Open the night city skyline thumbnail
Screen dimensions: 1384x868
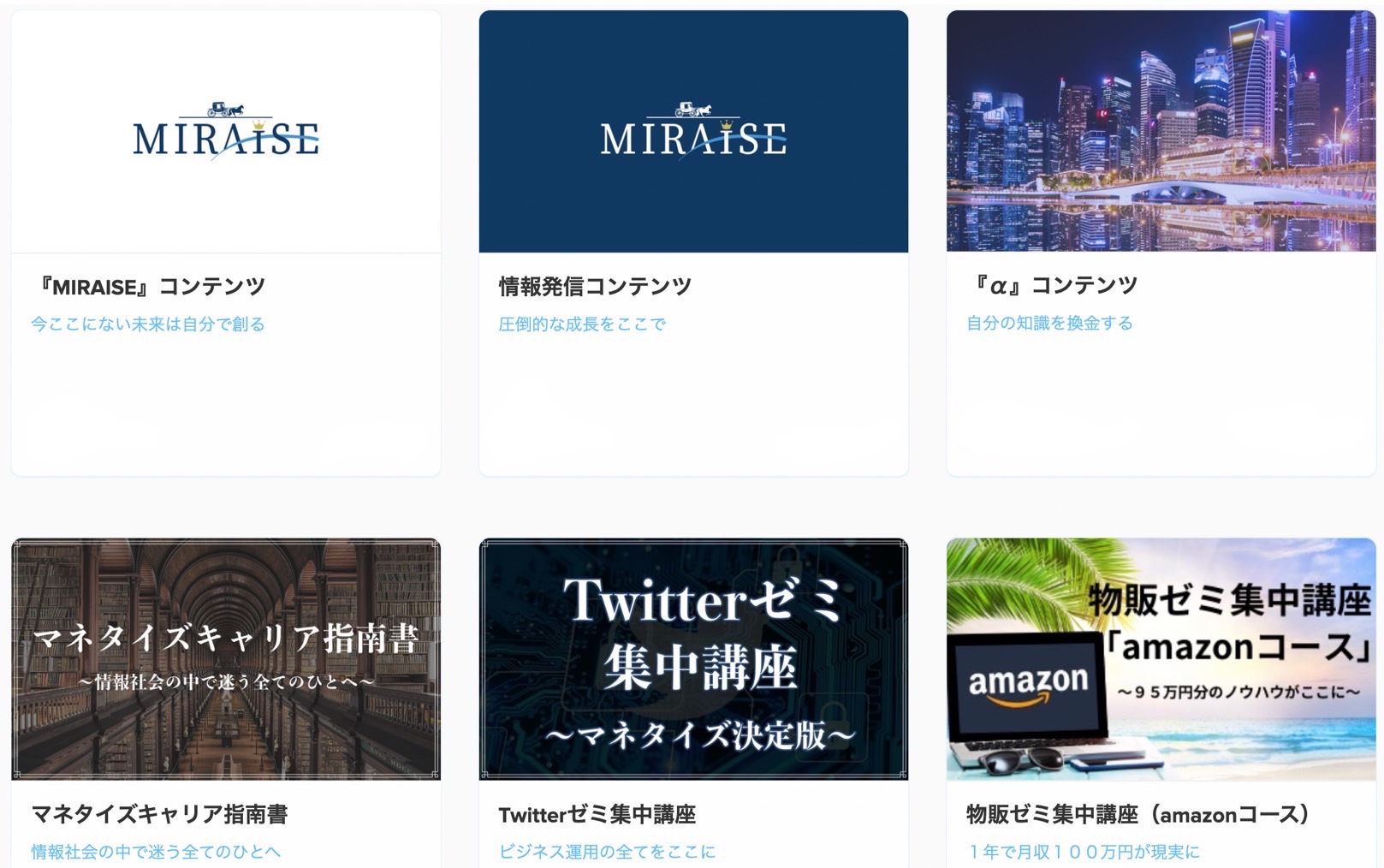(x=1161, y=131)
